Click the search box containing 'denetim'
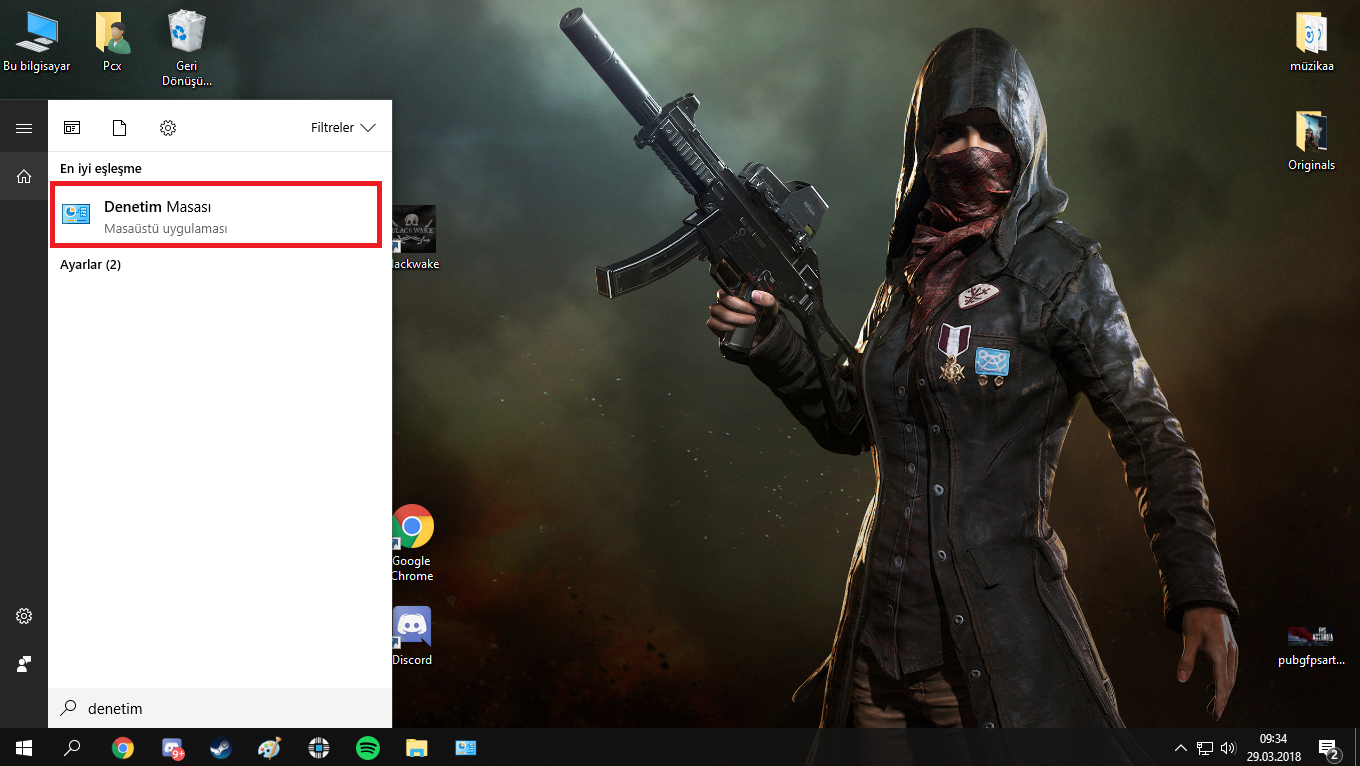The height and width of the screenshot is (766, 1360). (220, 708)
